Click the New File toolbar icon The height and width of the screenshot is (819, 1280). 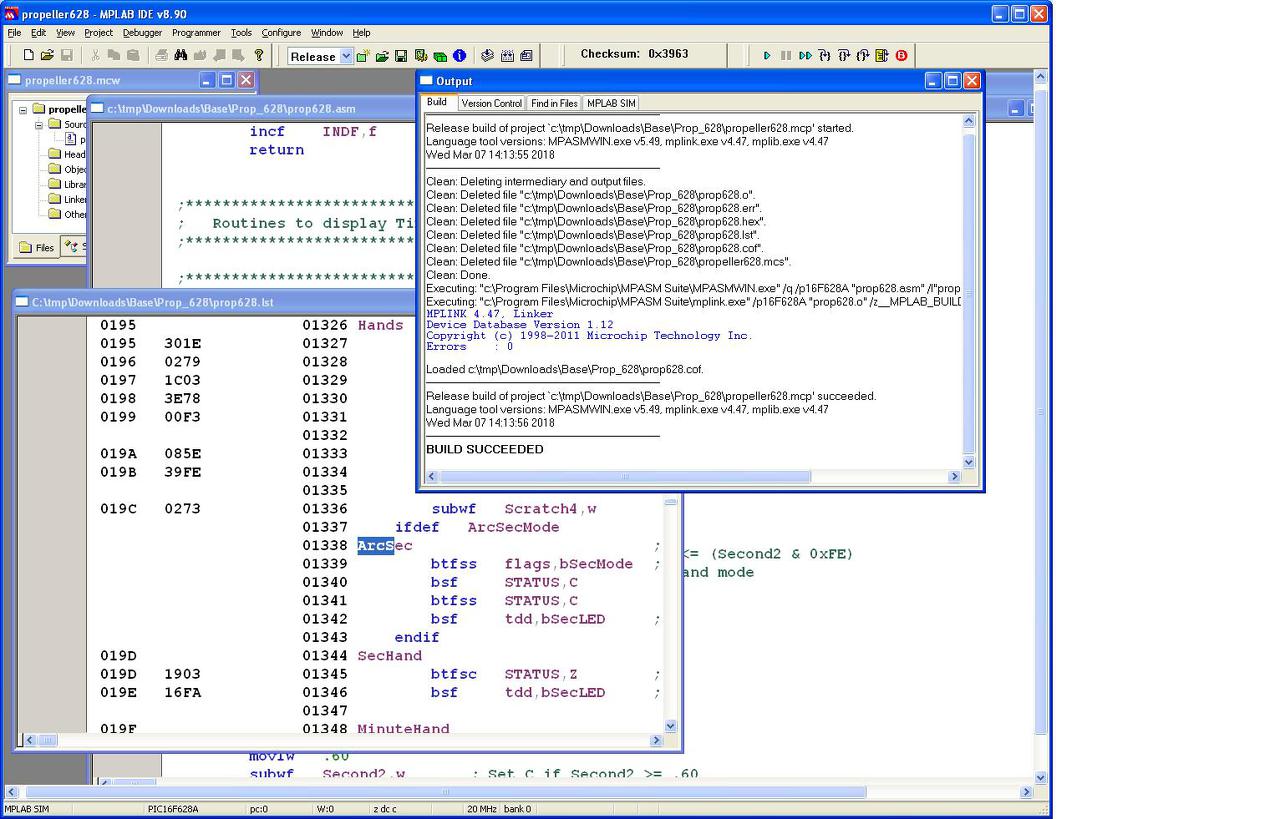point(28,56)
